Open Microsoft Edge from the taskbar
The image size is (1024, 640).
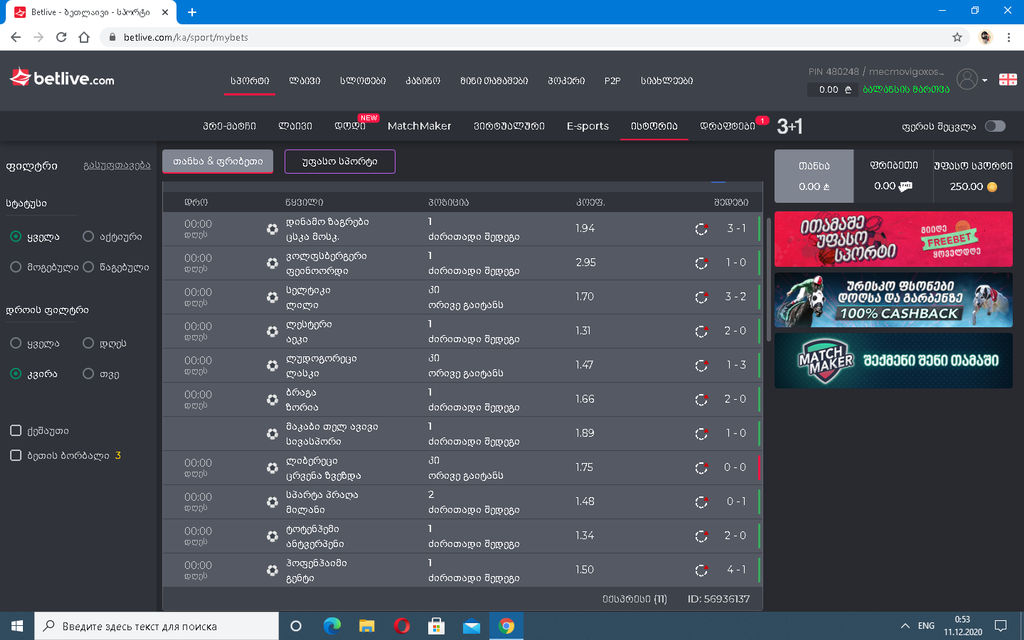click(332, 626)
